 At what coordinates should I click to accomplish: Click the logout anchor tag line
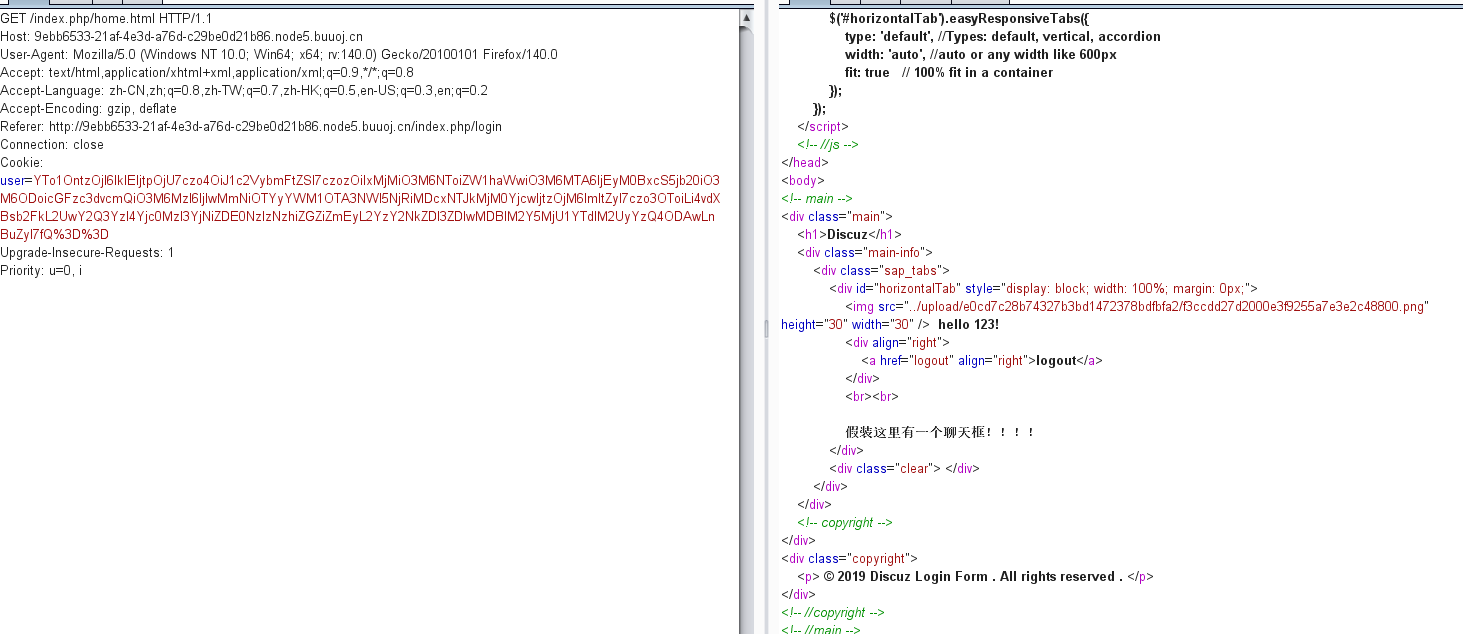click(x=982, y=361)
